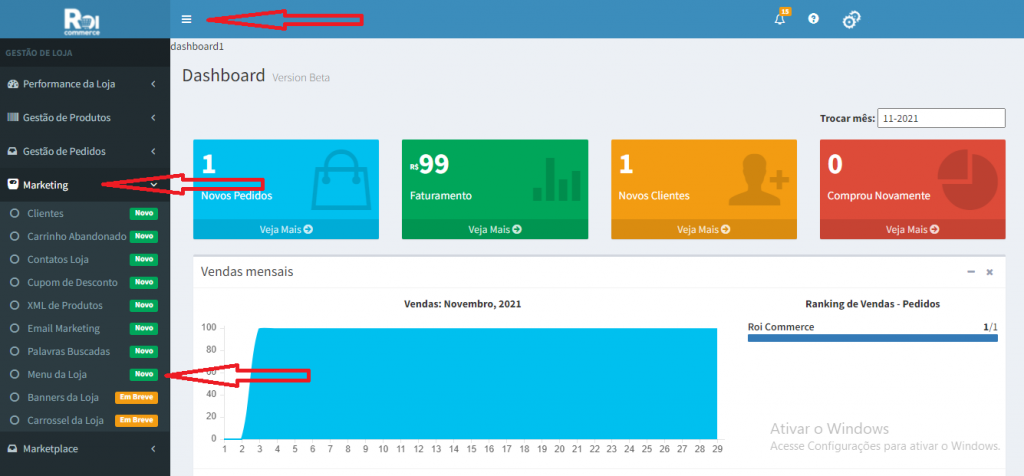Toggle the sidebar with the hamburger icon
Viewport: 1024px width, 476px height.
[186, 19]
